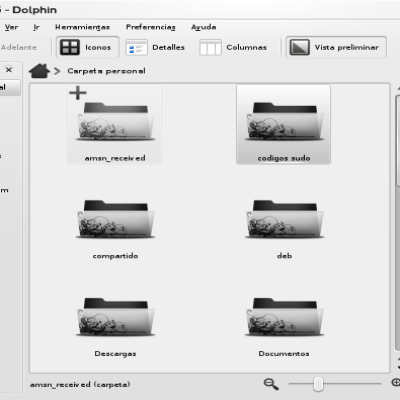The image size is (400, 400).
Task: Click the Iconos grid icon
Action: coord(70,47)
